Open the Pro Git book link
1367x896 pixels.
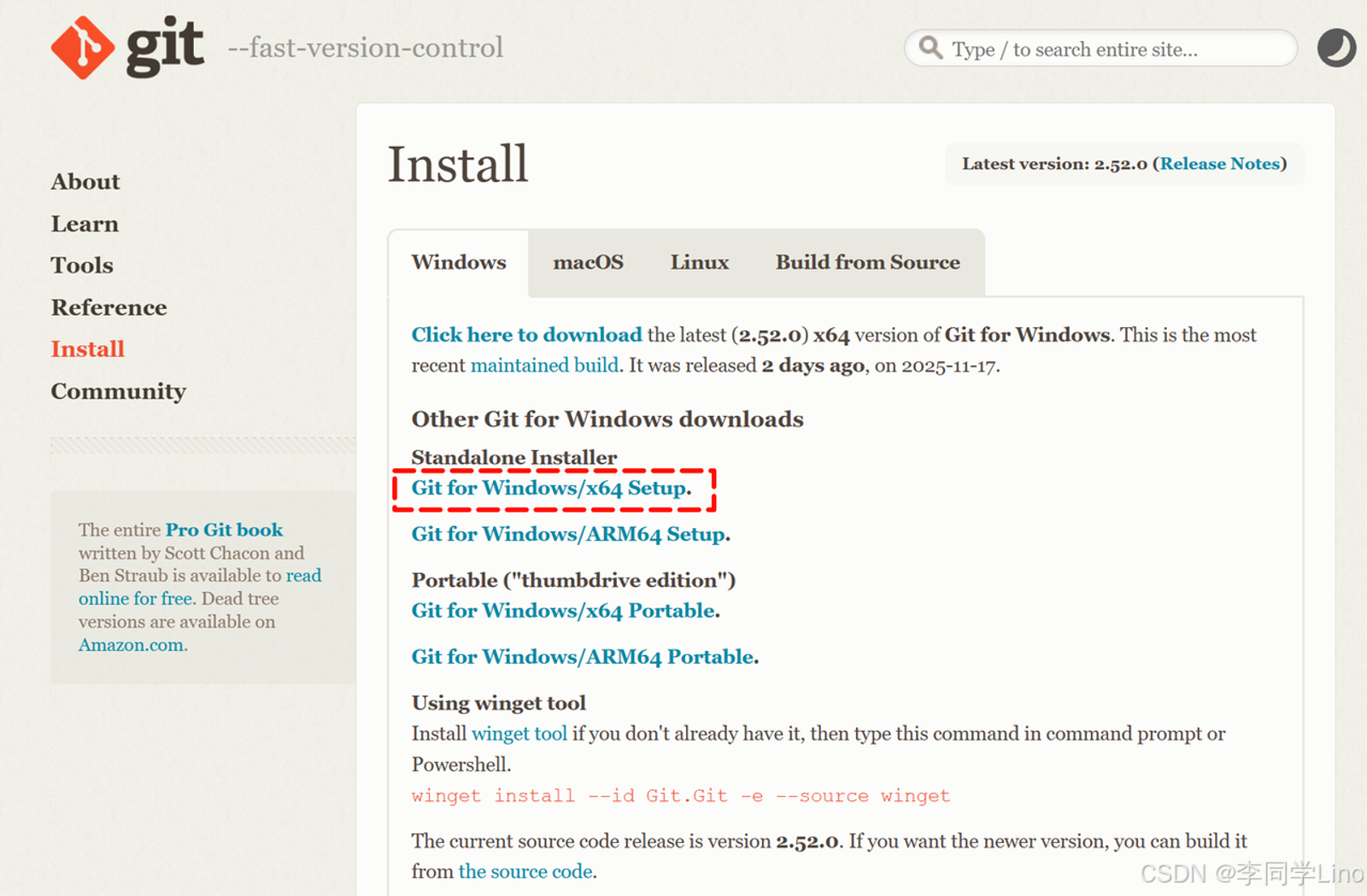224,530
